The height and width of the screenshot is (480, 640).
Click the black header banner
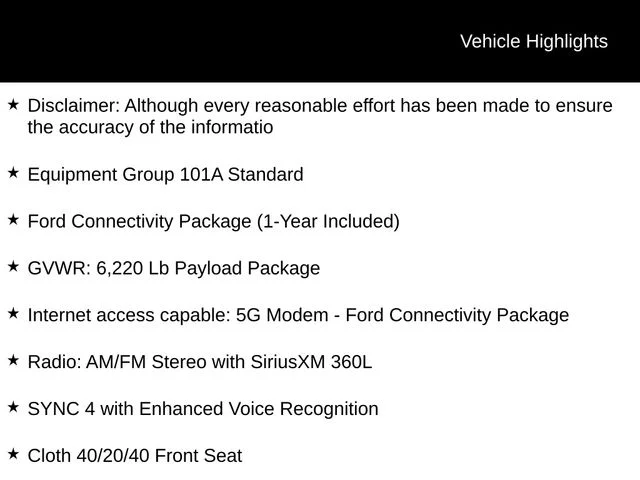click(x=320, y=41)
